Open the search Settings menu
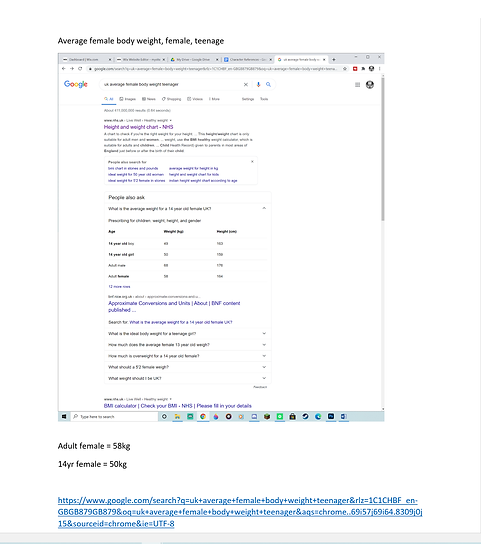The image size is (481, 544). tap(248, 99)
